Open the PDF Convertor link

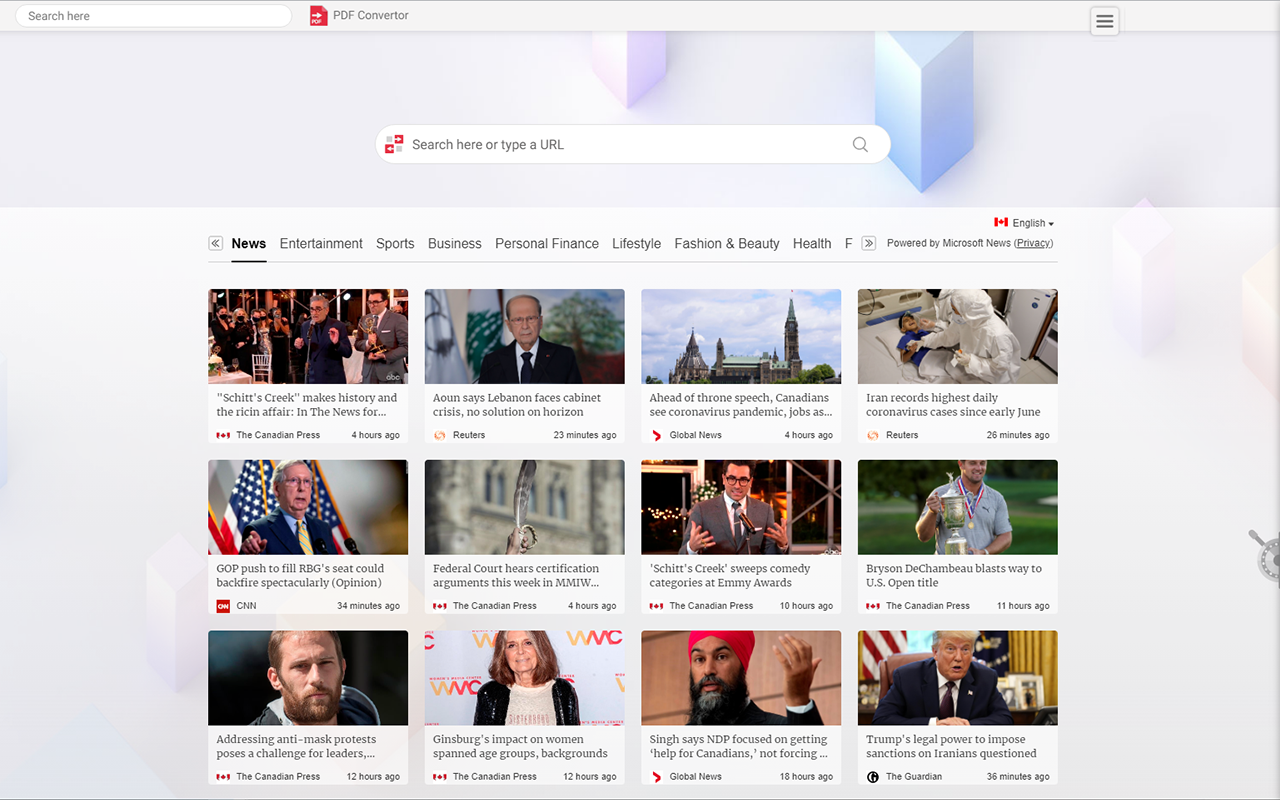pos(370,16)
